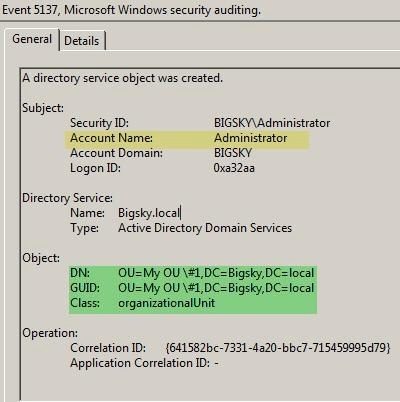Click the highlighted Account Name label
Screen dimensions: 400x402
click(111, 138)
